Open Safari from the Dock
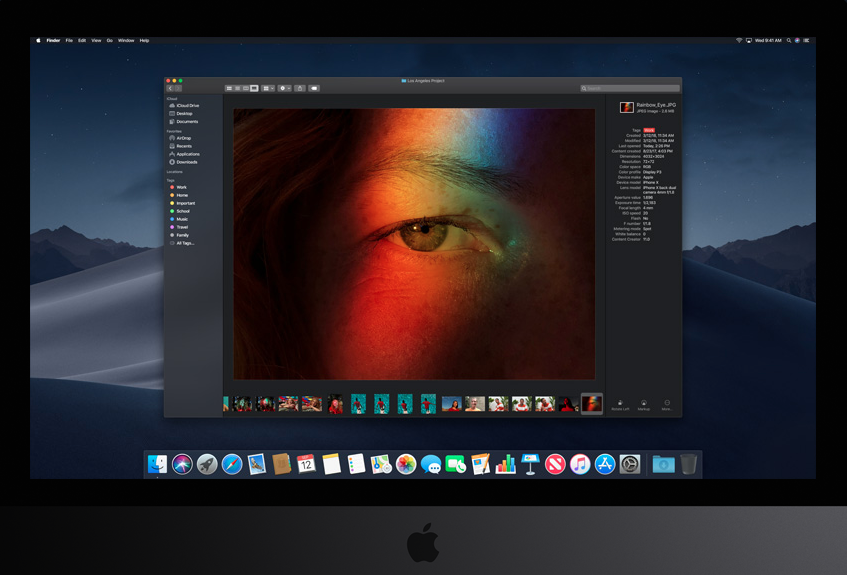Screen dimensions: 847x575 click(232, 464)
